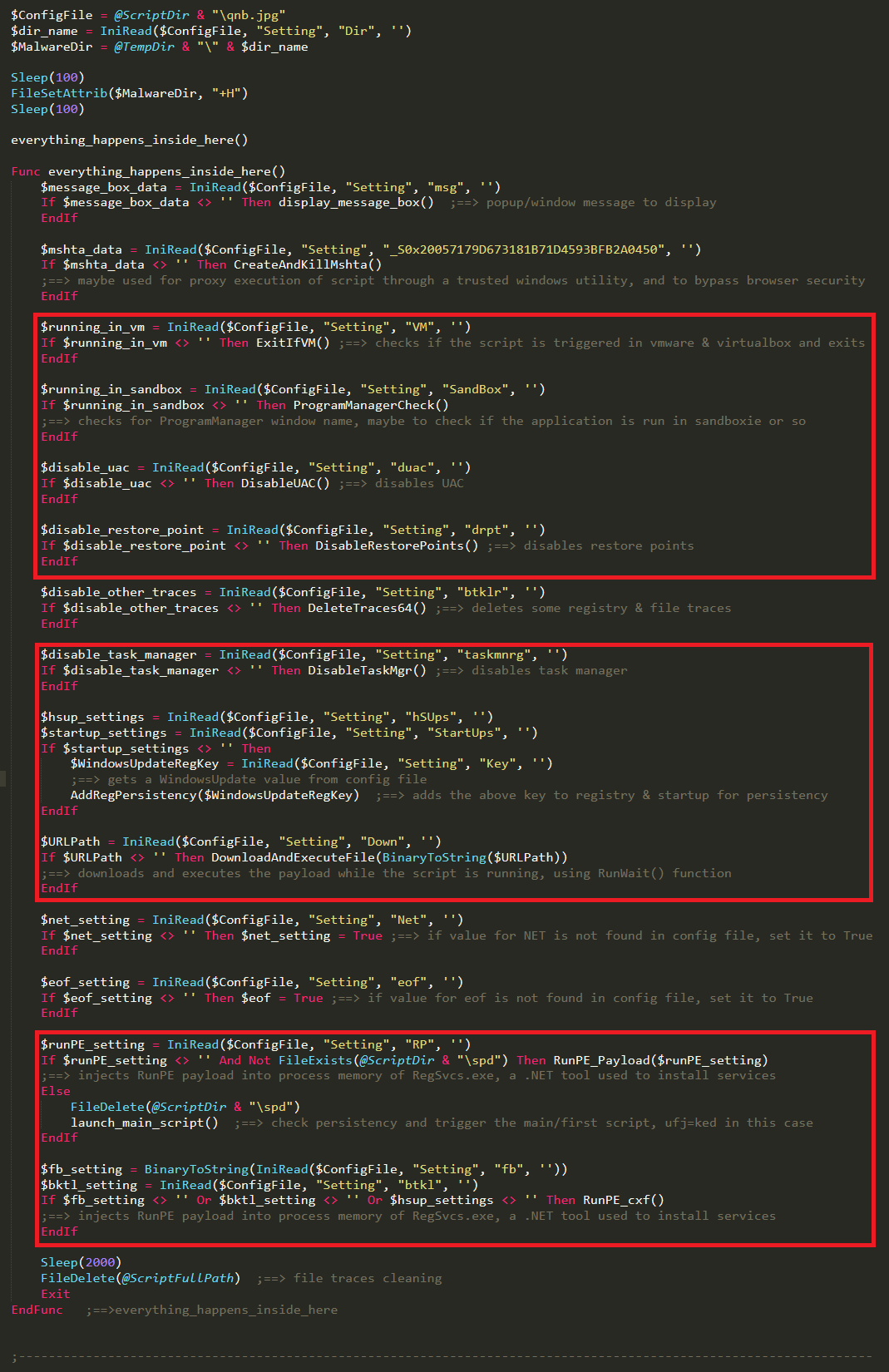Click the ExitIfVM() function call
Image resolution: width=889 pixels, height=1372 pixels.
(x=293, y=343)
